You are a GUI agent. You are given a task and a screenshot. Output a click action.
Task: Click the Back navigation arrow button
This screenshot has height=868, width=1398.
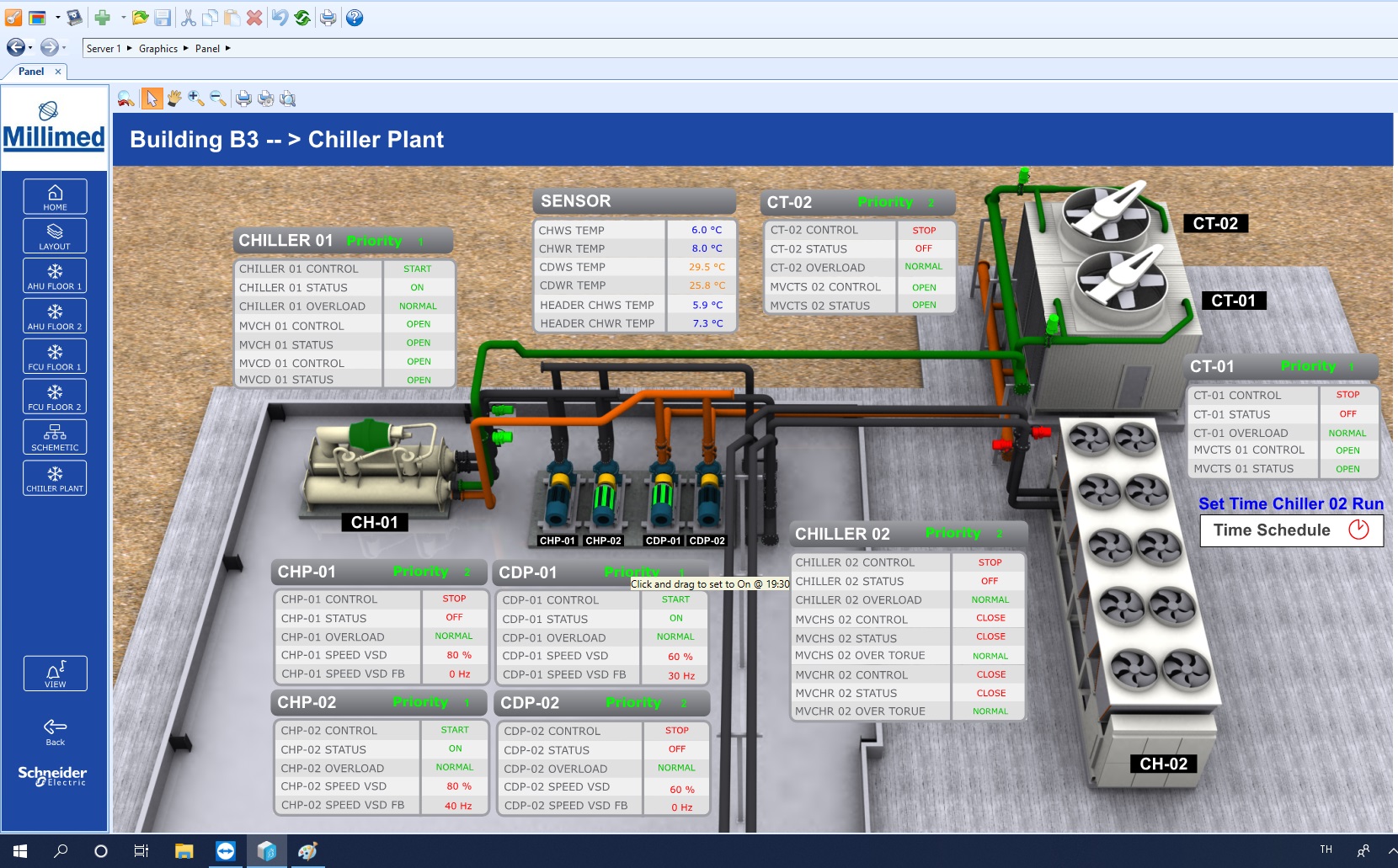coord(15,48)
